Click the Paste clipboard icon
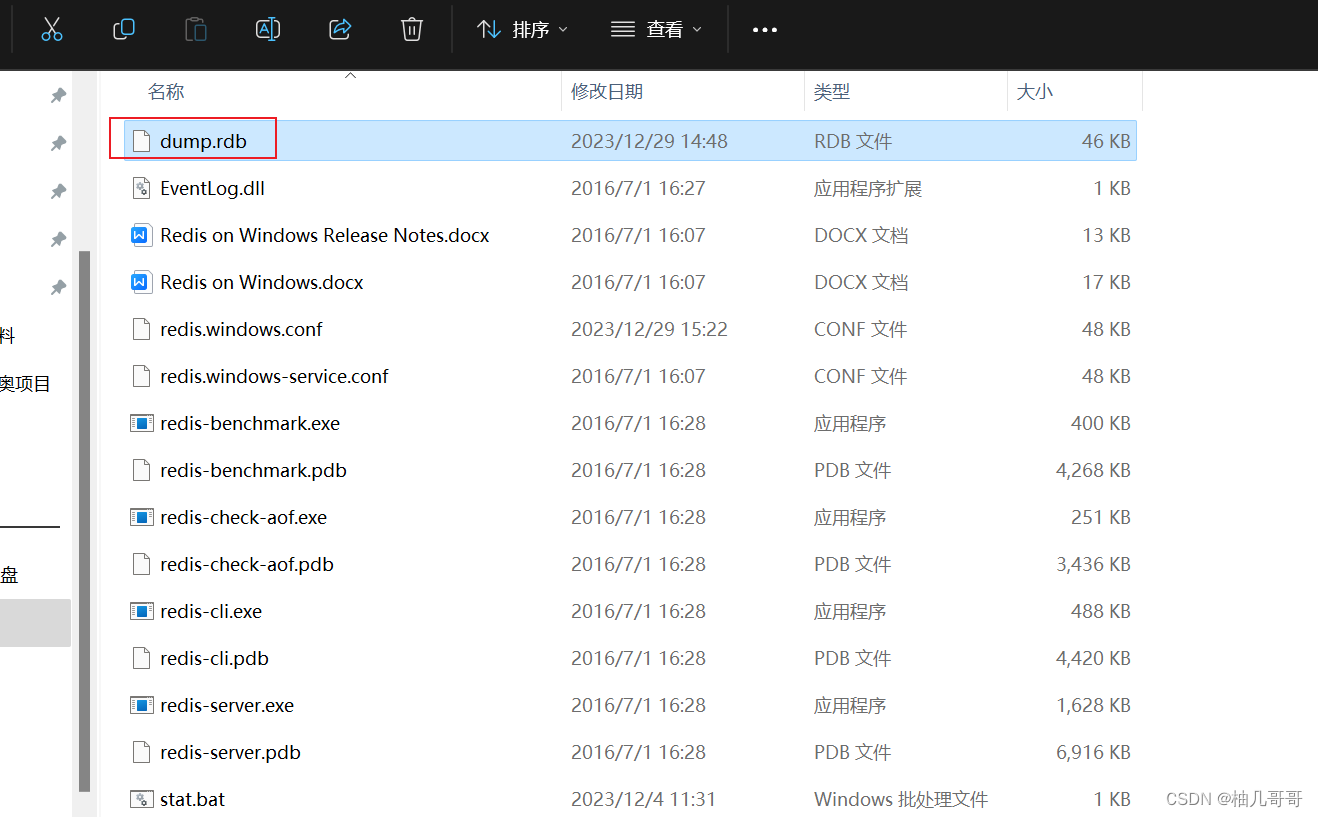The width and height of the screenshot is (1318, 817). tap(196, 30)
